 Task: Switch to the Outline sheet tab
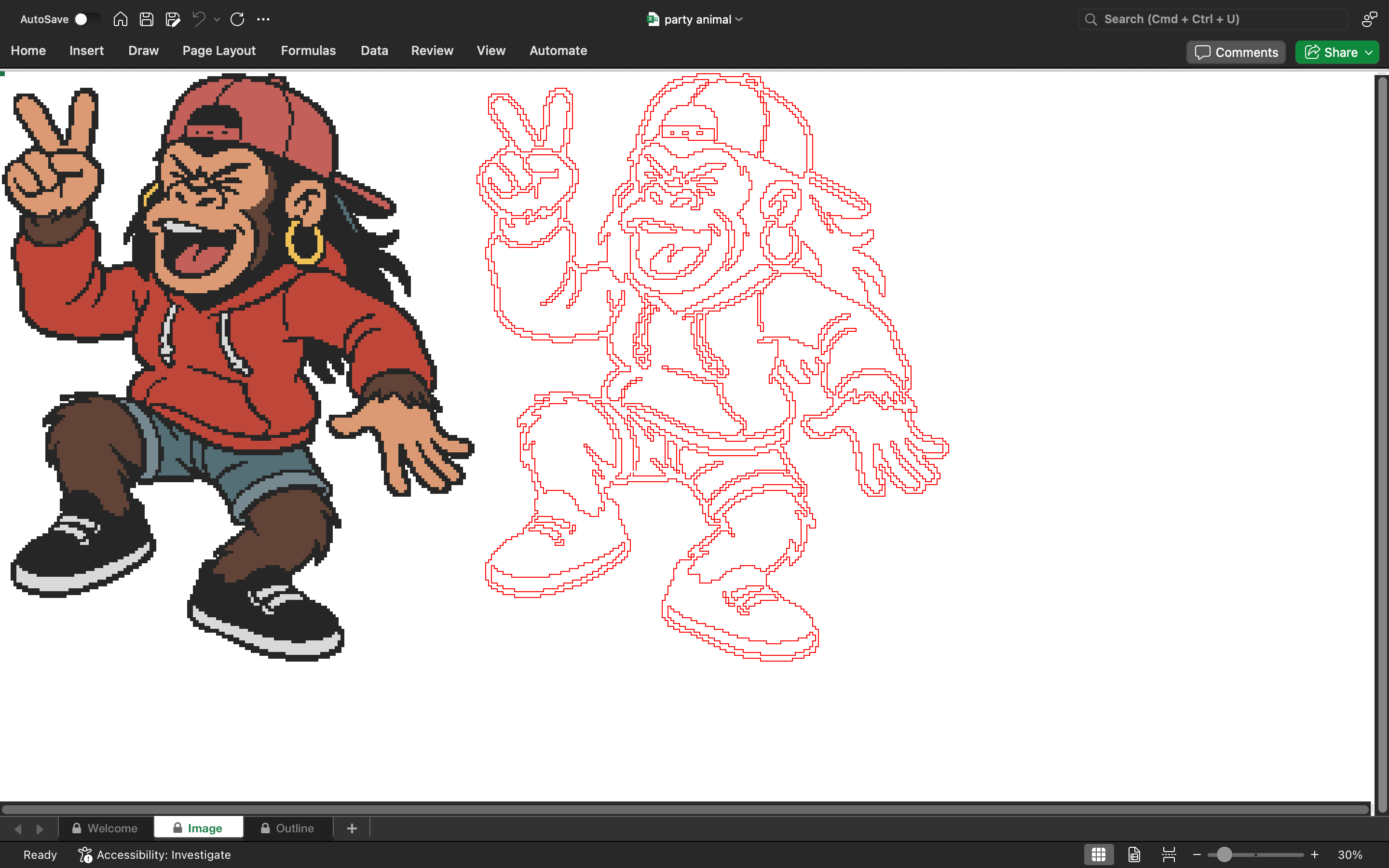coord(288,828)
